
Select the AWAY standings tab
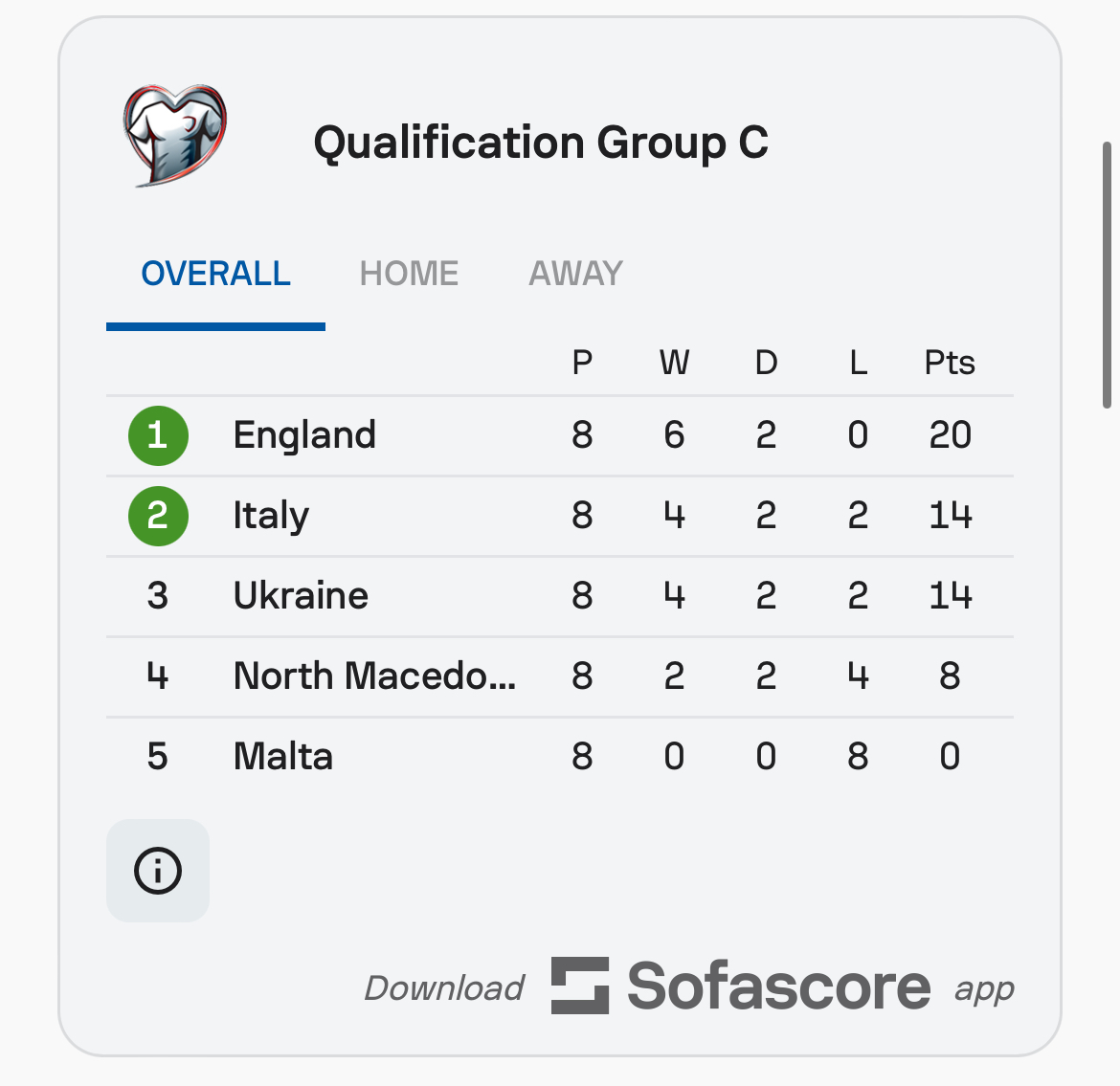[575, 275]
